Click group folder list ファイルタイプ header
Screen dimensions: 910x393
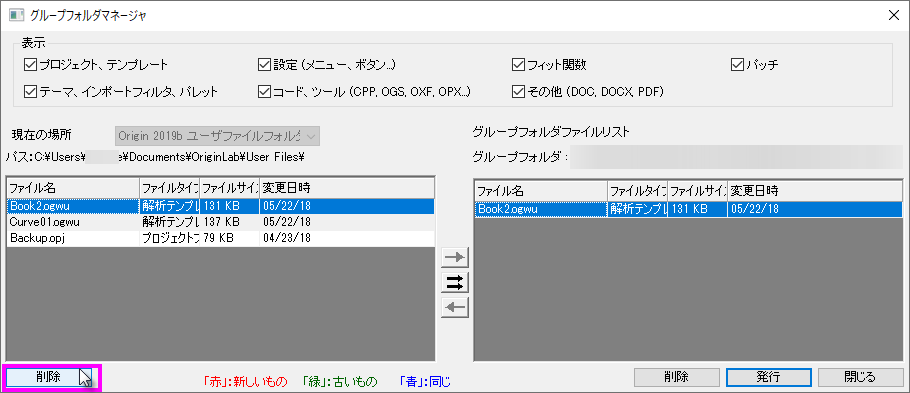pyautogui.click(x=637, y=190)
